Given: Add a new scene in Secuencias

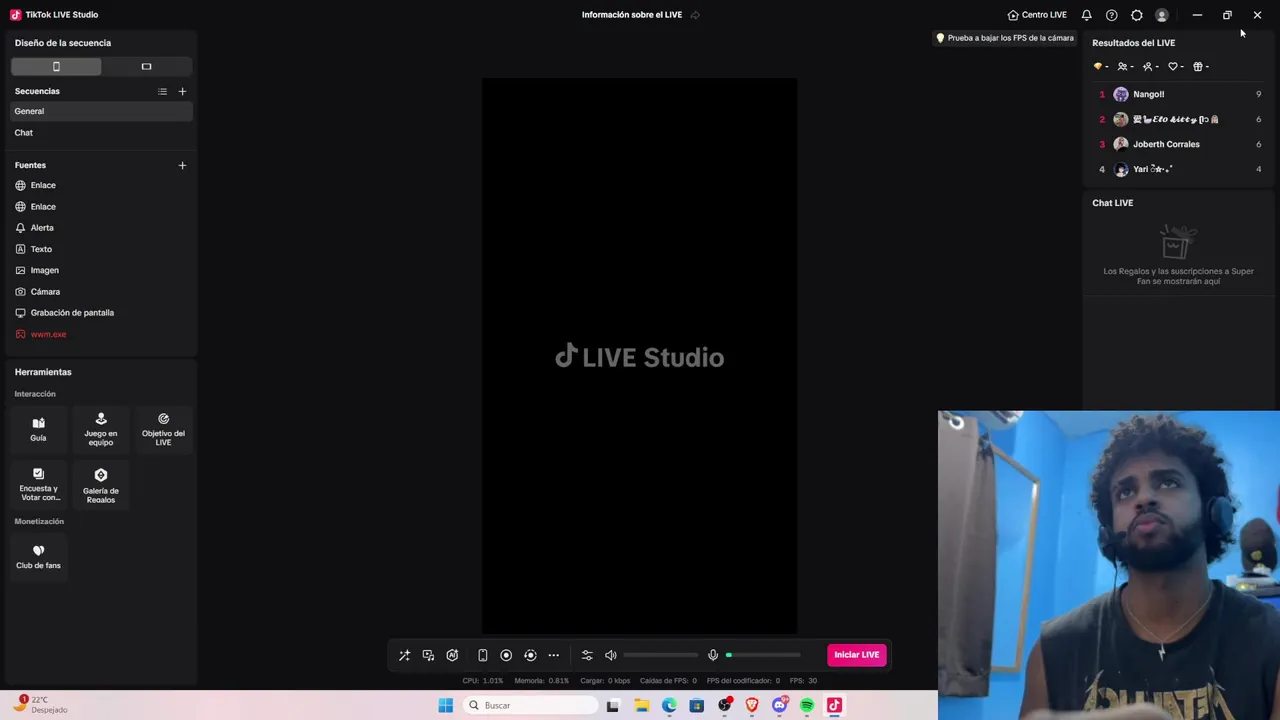Looking at the screenshot, I should coord(182,91).
